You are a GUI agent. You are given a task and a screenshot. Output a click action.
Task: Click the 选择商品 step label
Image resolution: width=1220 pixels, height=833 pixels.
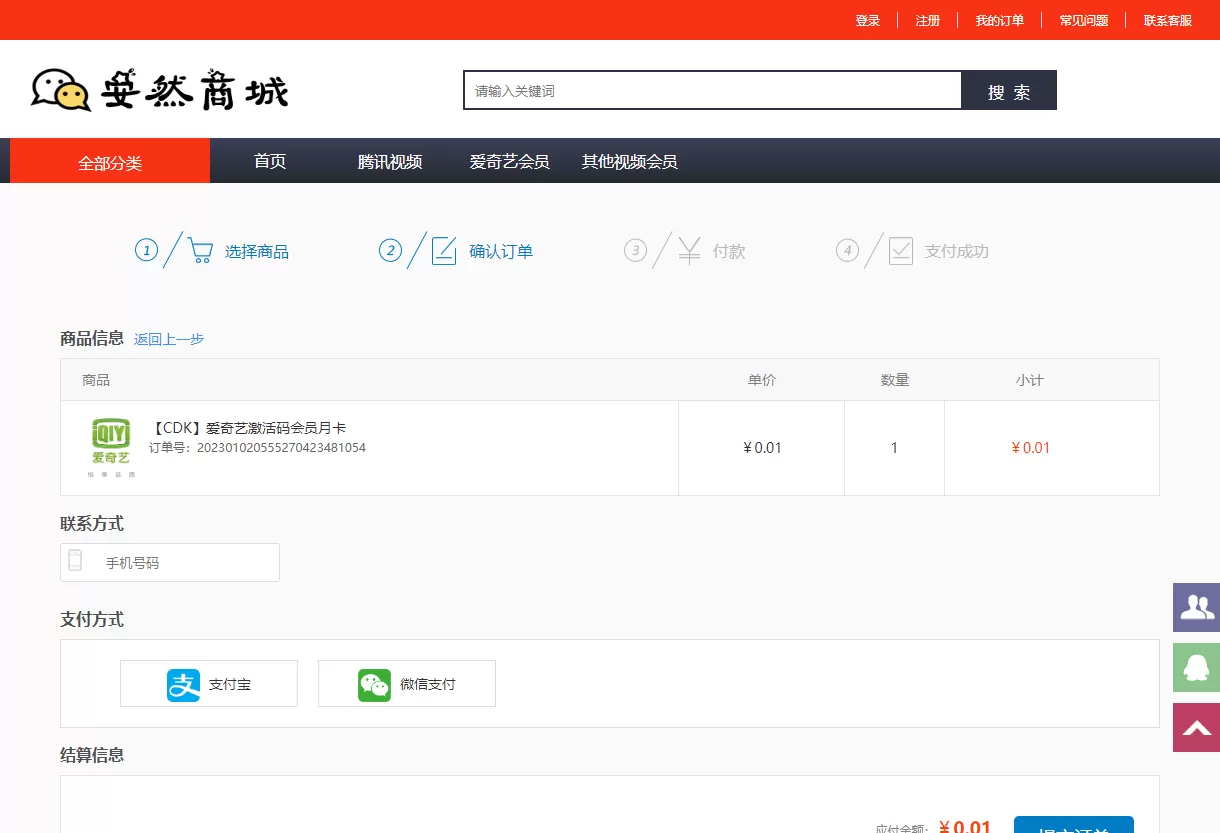coord(257,251)
